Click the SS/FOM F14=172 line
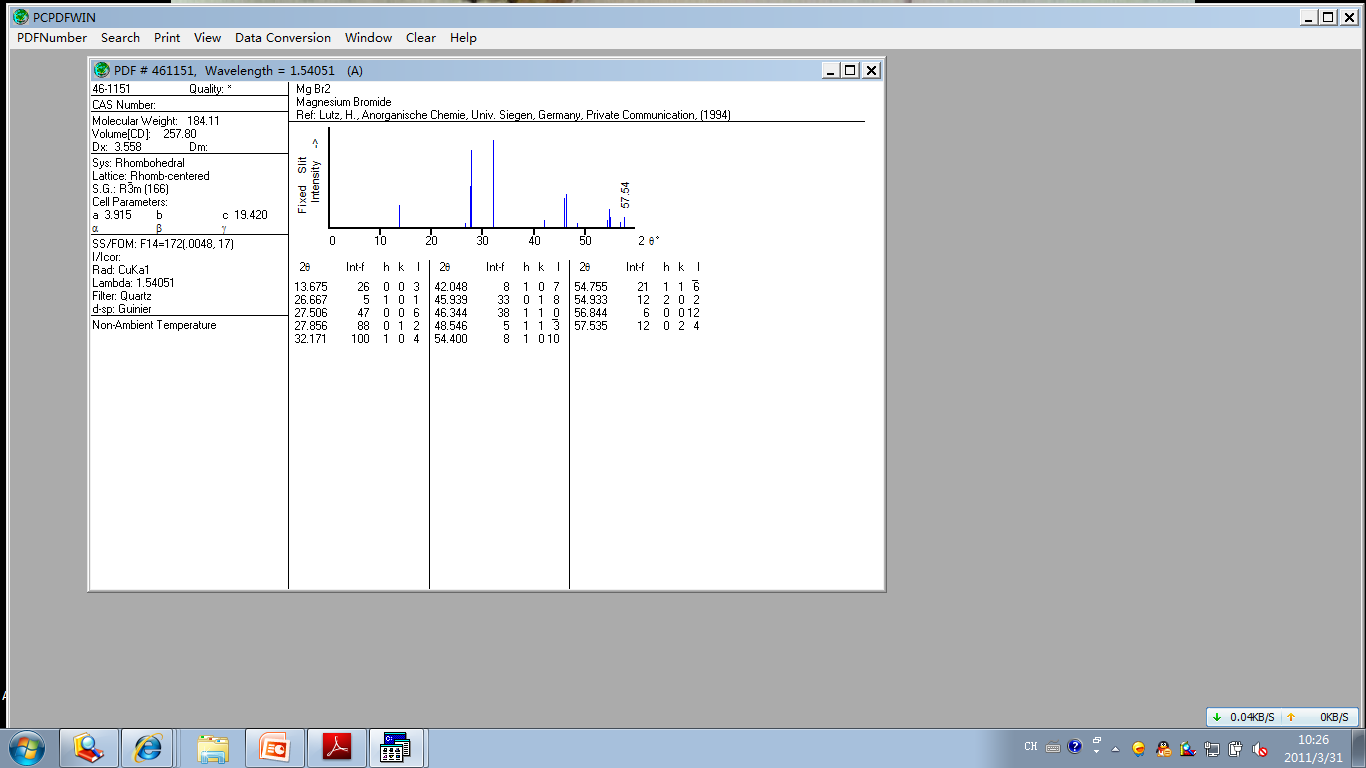The width and height of the screenshot is (1366, 768). point(163,244)
